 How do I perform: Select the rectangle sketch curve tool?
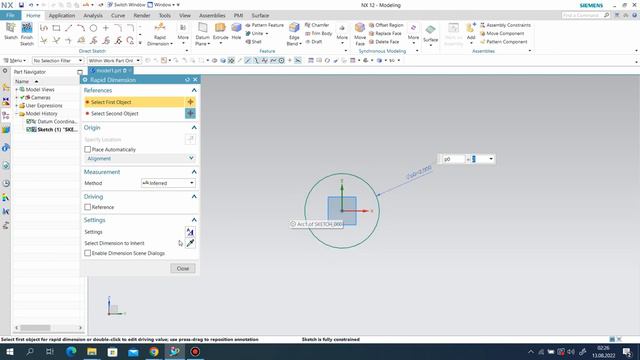coord(56,28)
